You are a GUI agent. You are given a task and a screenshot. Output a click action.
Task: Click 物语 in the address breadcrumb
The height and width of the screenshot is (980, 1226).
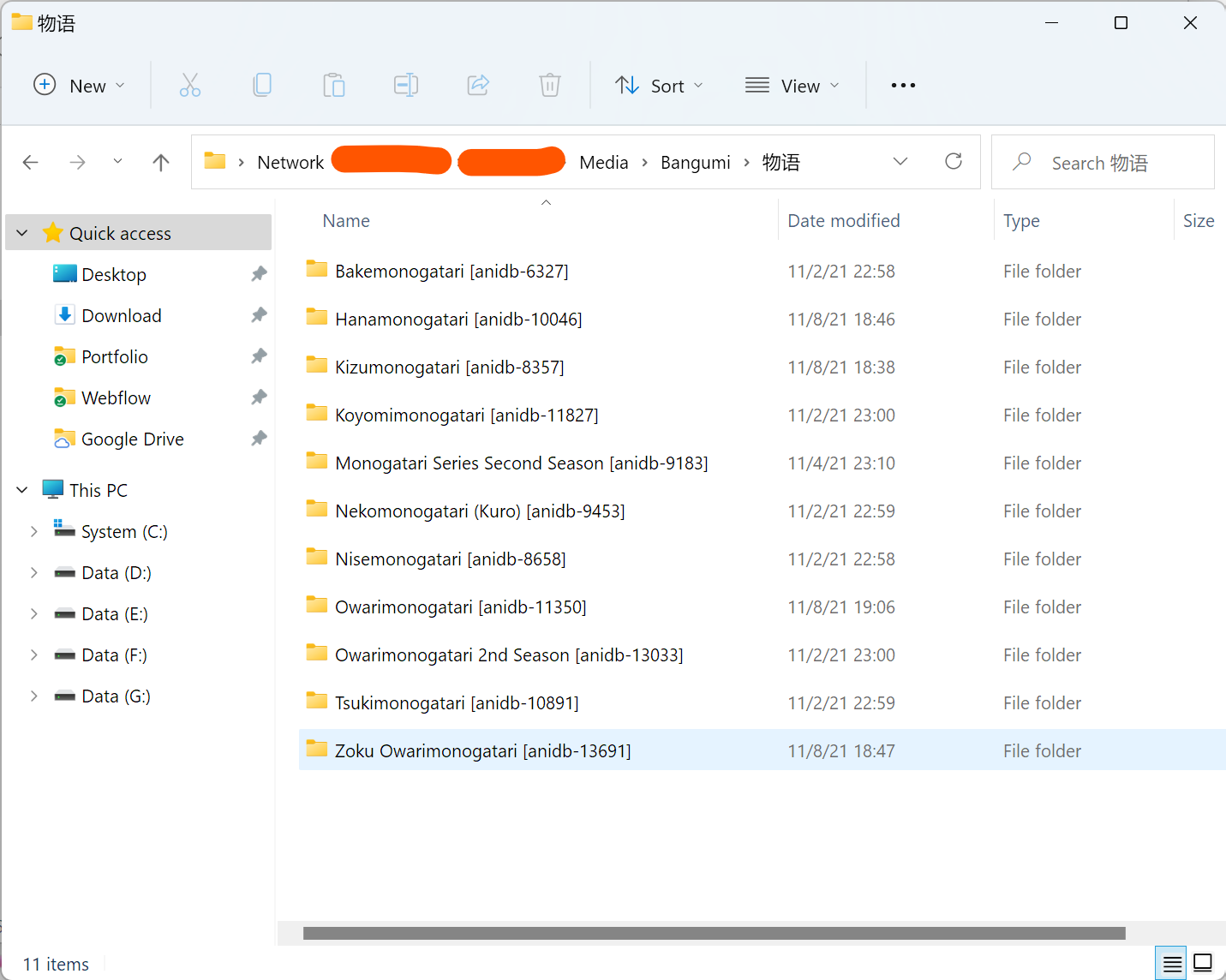pos(781,162)
